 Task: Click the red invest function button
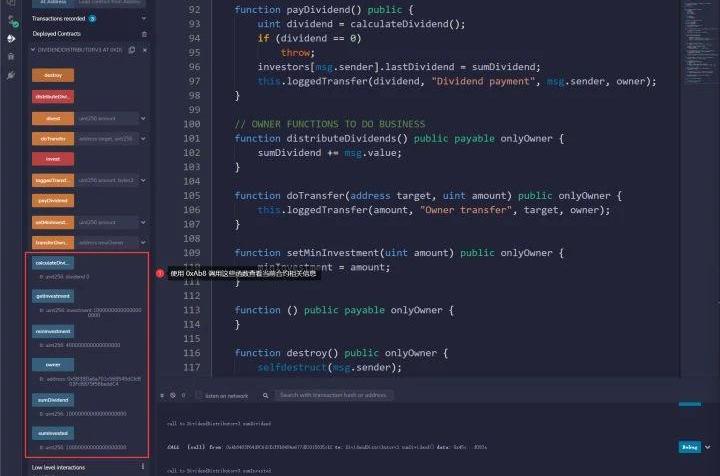point(52,159)
